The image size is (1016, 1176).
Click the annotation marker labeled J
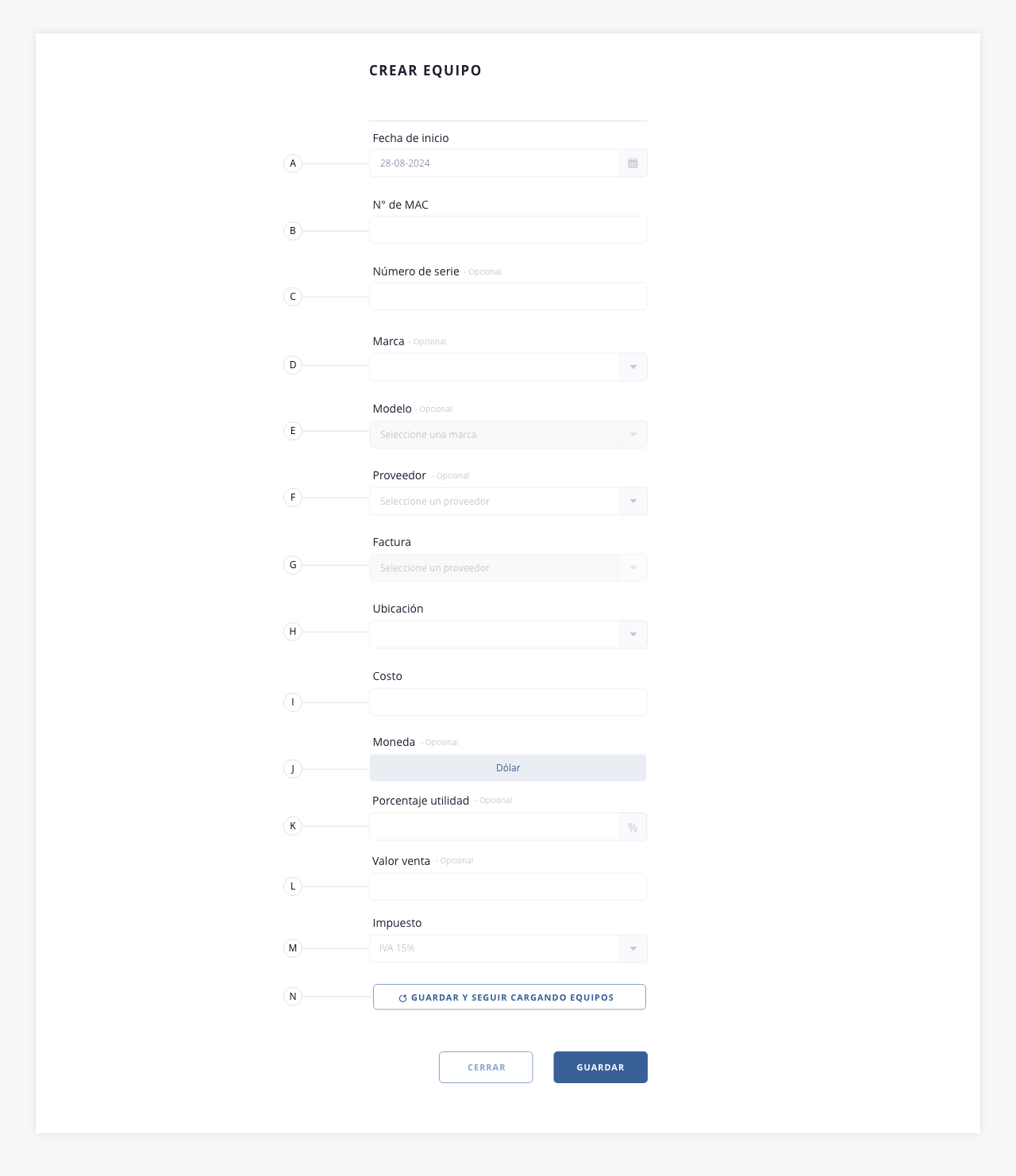point(293,769)
